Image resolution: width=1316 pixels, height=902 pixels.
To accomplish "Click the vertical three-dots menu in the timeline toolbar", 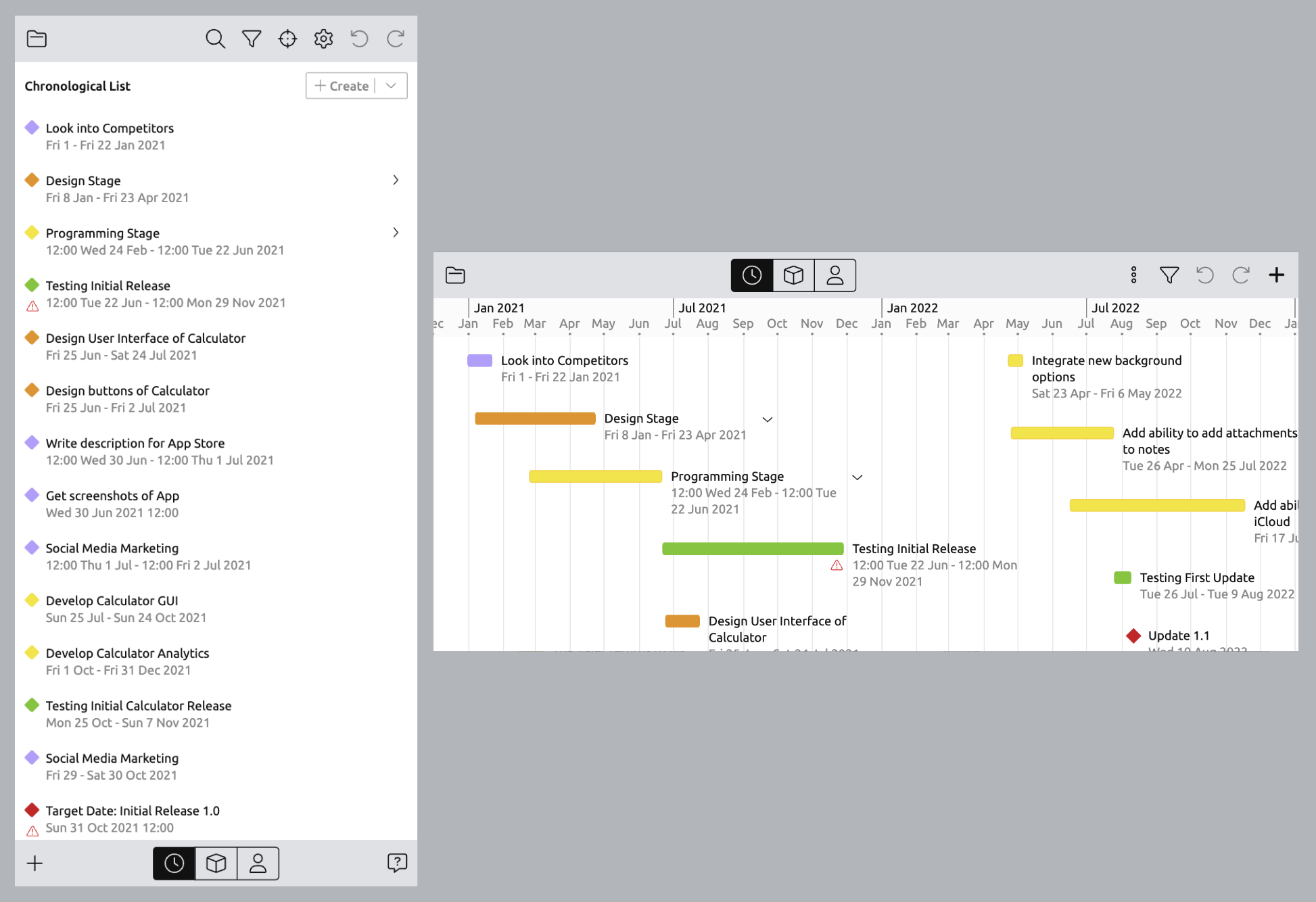I will (1133, 275).
